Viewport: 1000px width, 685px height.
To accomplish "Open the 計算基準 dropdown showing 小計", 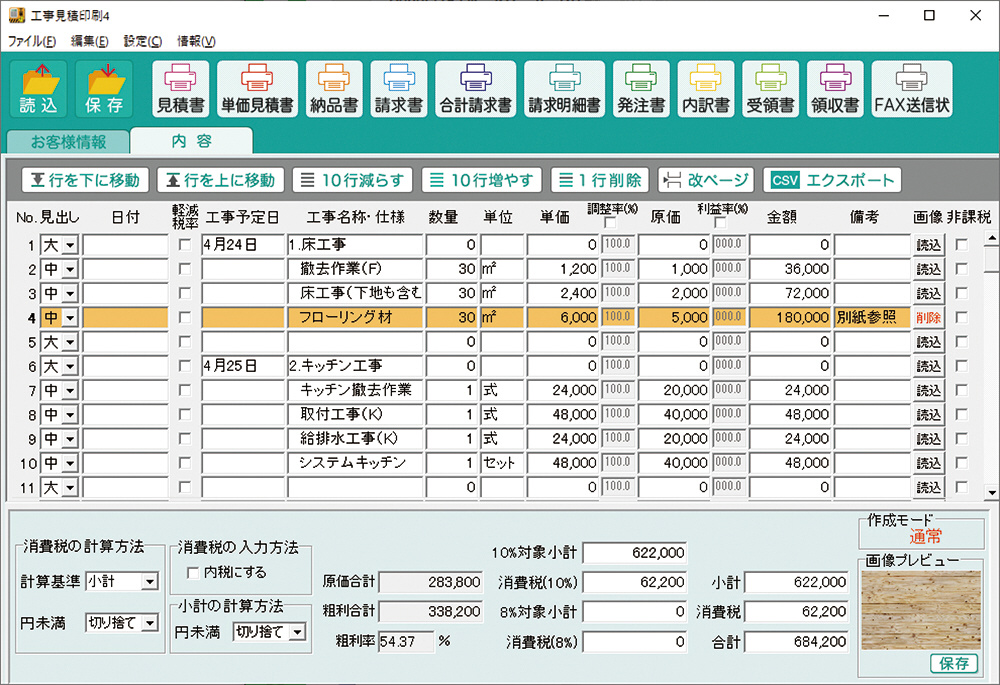I will point(150,582).
